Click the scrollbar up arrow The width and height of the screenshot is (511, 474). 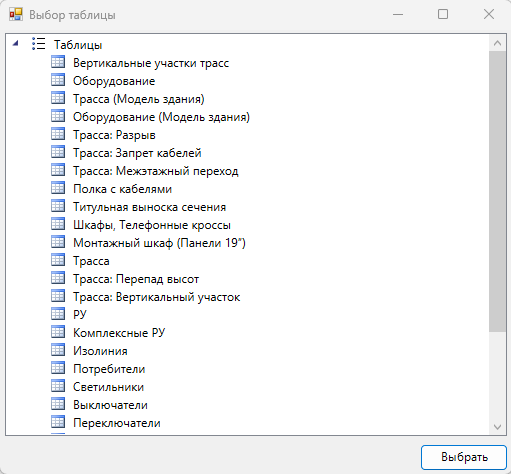pyautogui.click(x=497, y=43)
